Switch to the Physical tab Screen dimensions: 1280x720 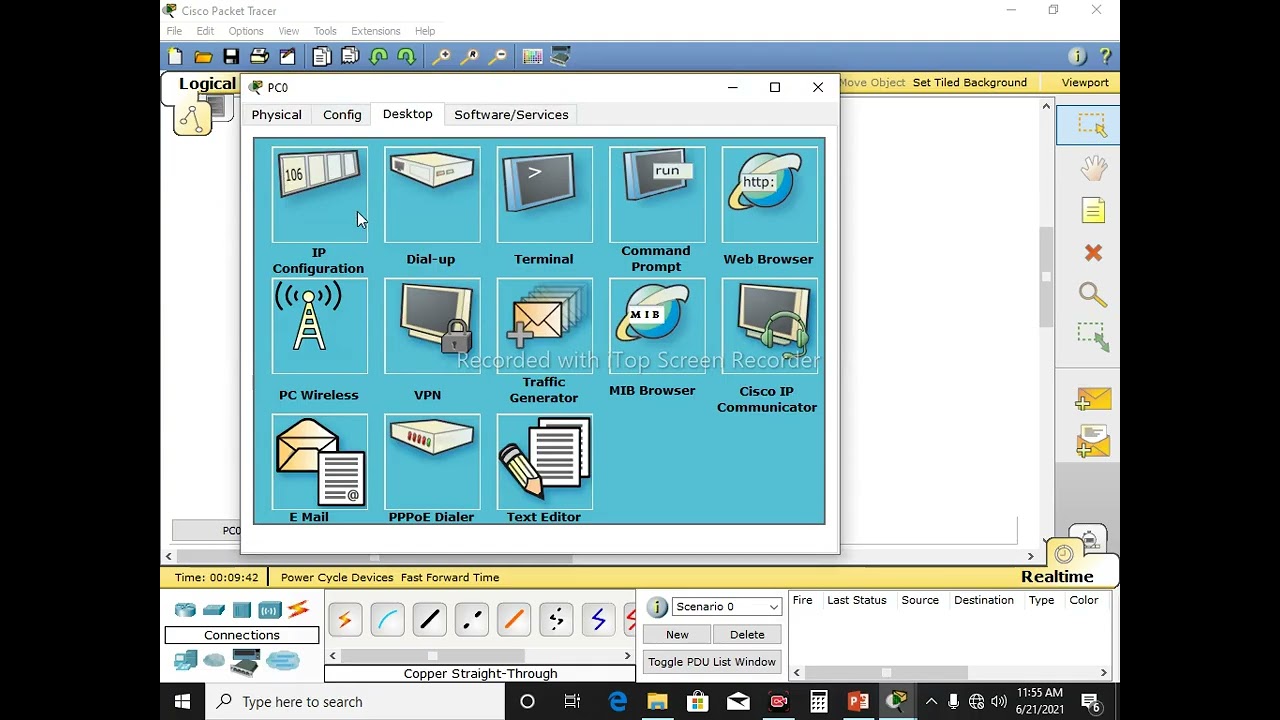[276, 115]
